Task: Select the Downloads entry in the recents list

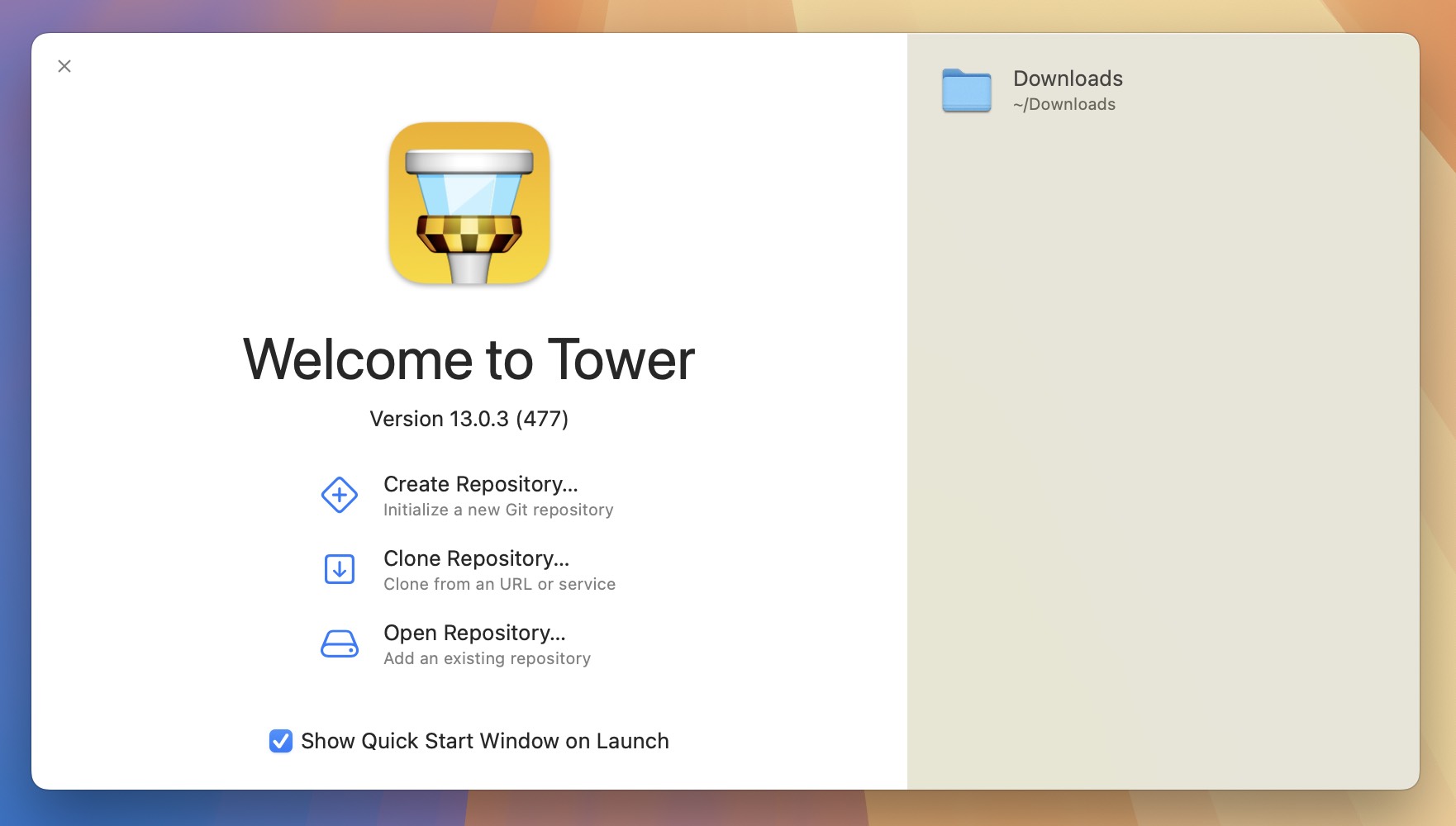Action: [x=1163, y=90]
